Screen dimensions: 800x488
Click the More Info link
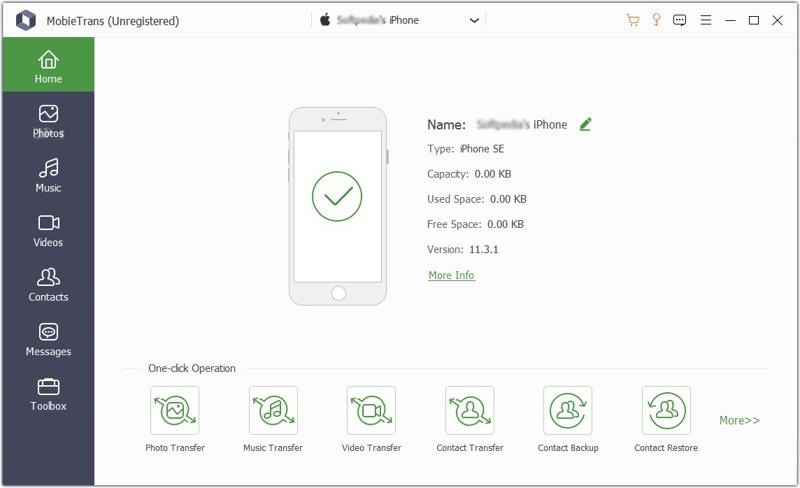point(451,275)
